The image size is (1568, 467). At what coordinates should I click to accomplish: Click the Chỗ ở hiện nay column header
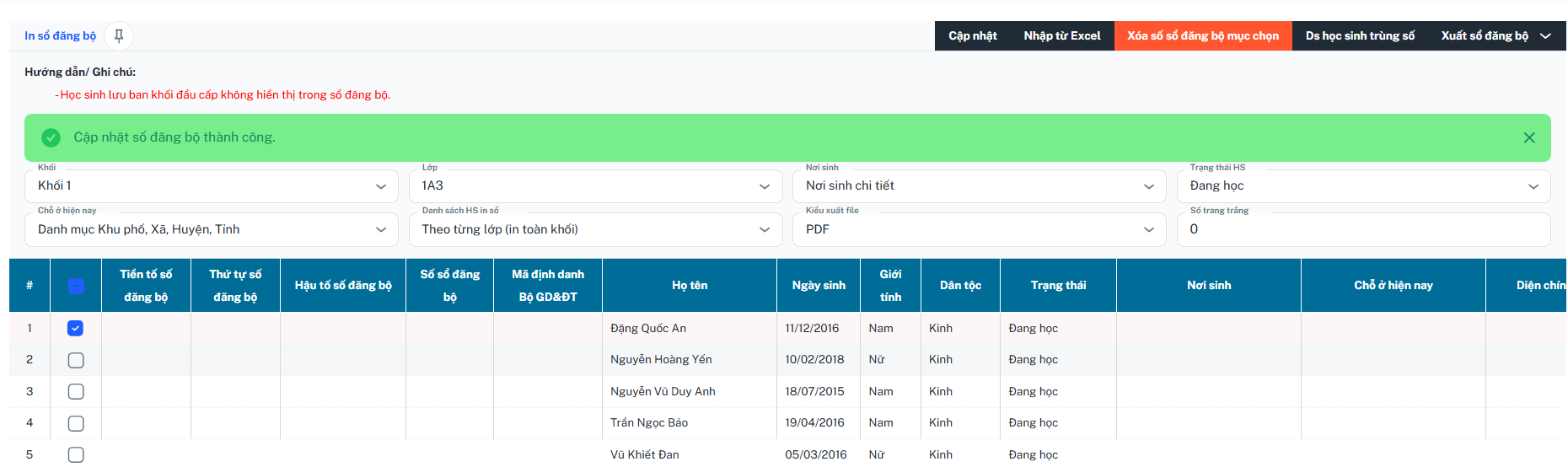coord(1393,286)
